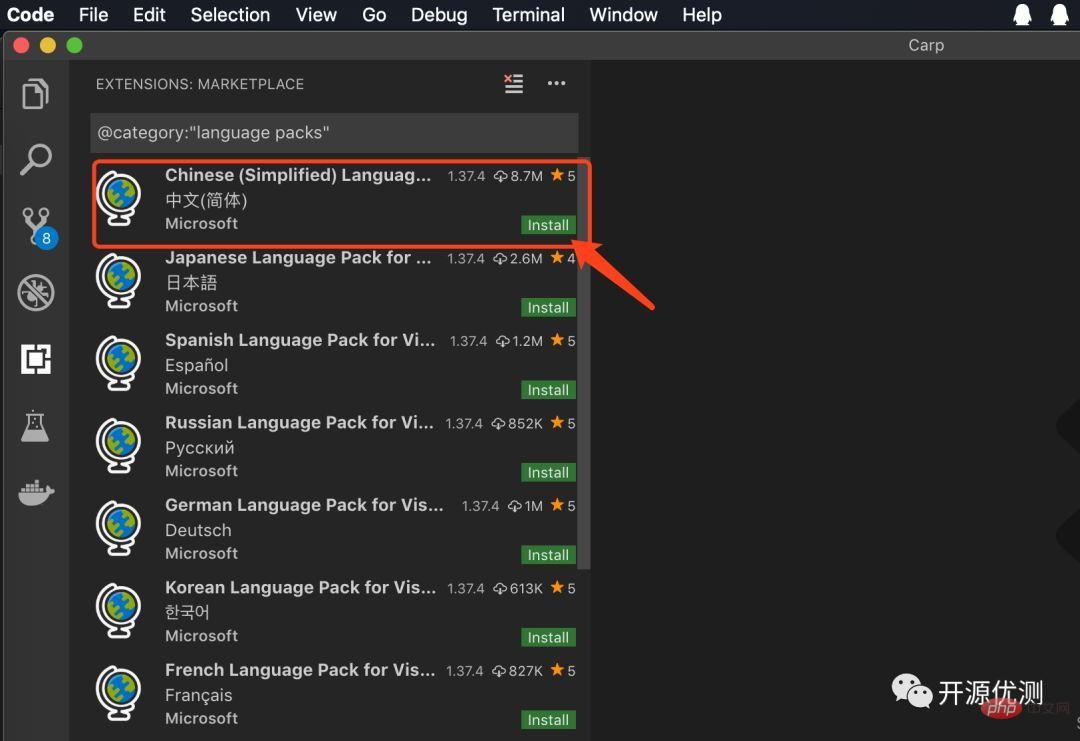Select French Language Pack title
Image resolution: width=1080 pixels, height=741 pixels.
(300, 670)
